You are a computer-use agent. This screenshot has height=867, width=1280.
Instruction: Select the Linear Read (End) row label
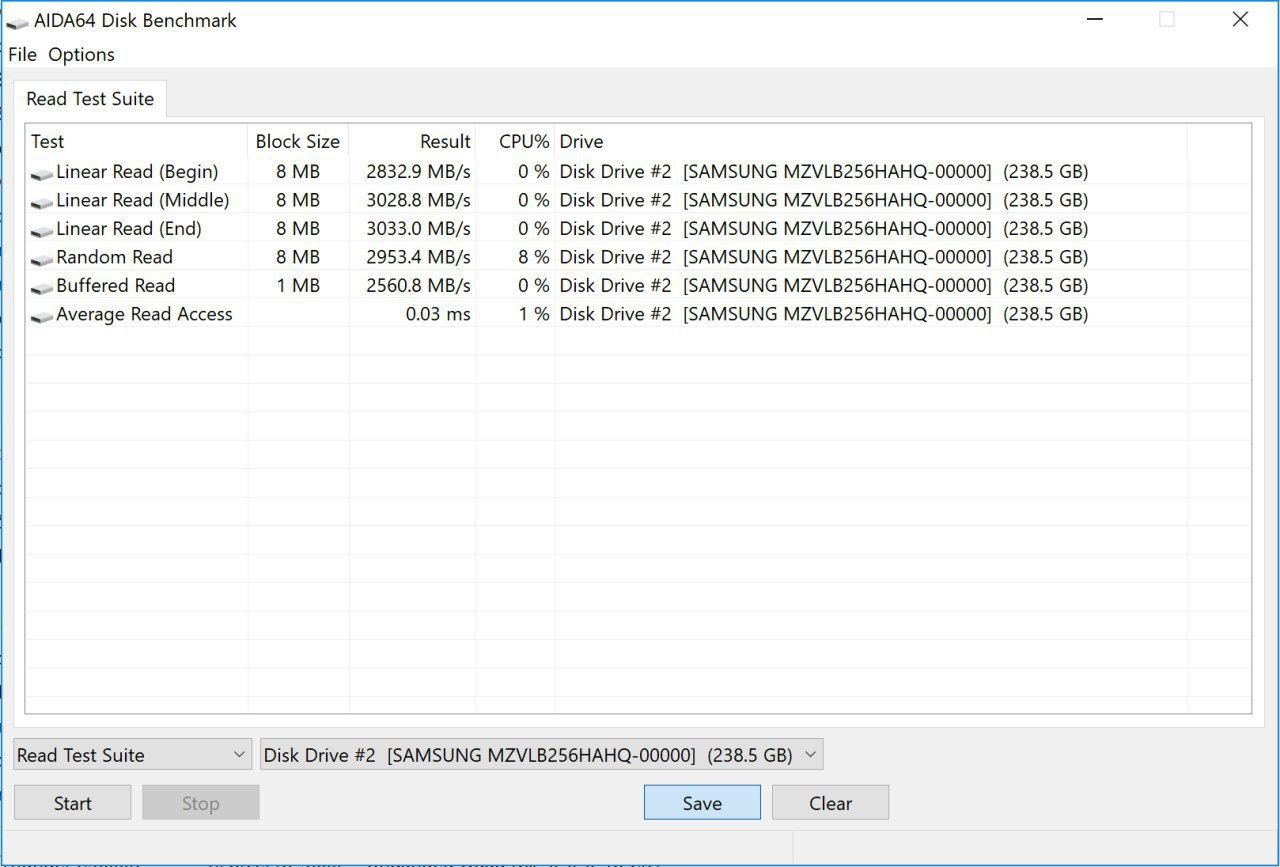pyautogui.click(x=129, y=228)
